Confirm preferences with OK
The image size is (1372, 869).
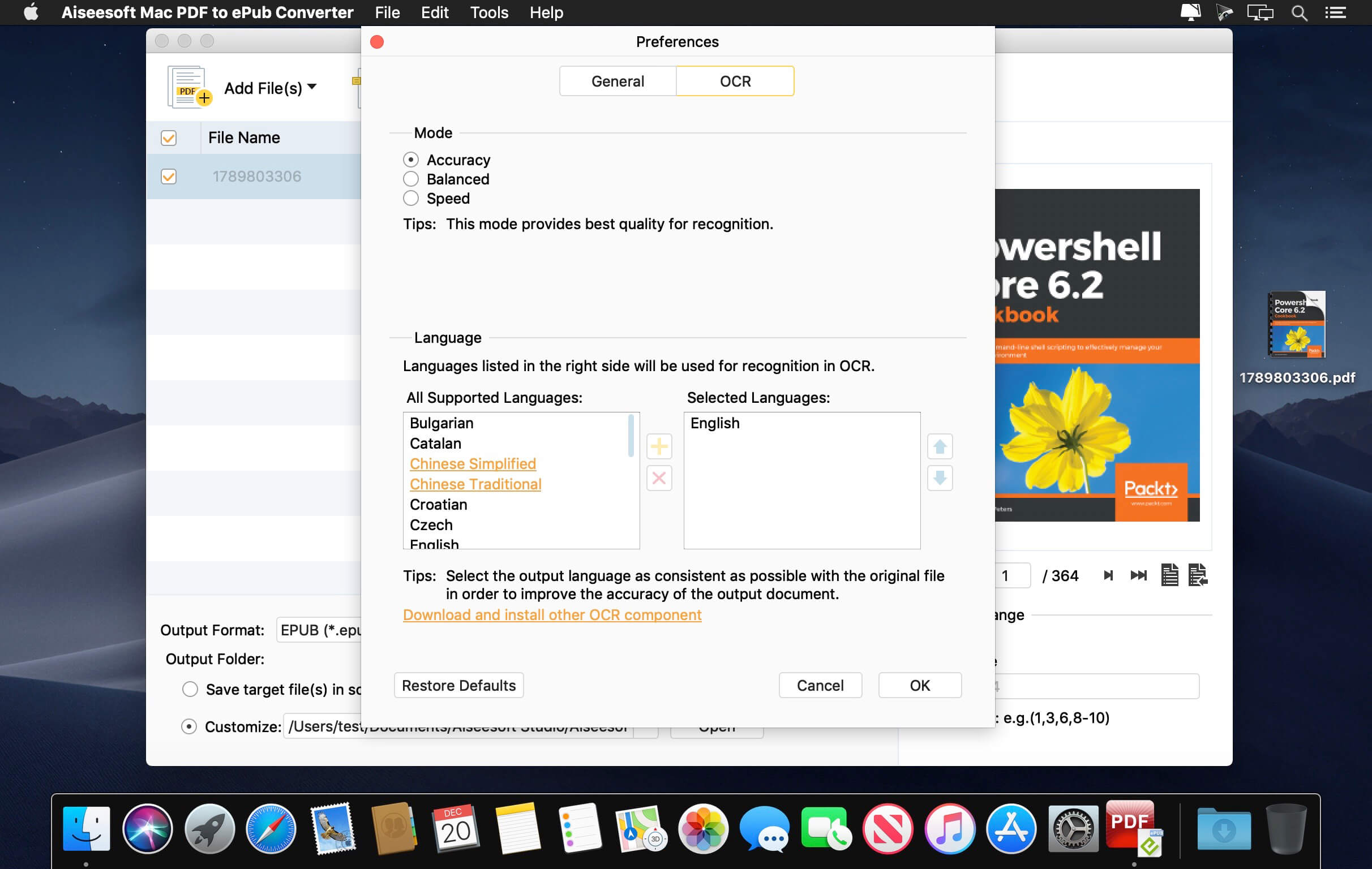click(x=920, y=685)
